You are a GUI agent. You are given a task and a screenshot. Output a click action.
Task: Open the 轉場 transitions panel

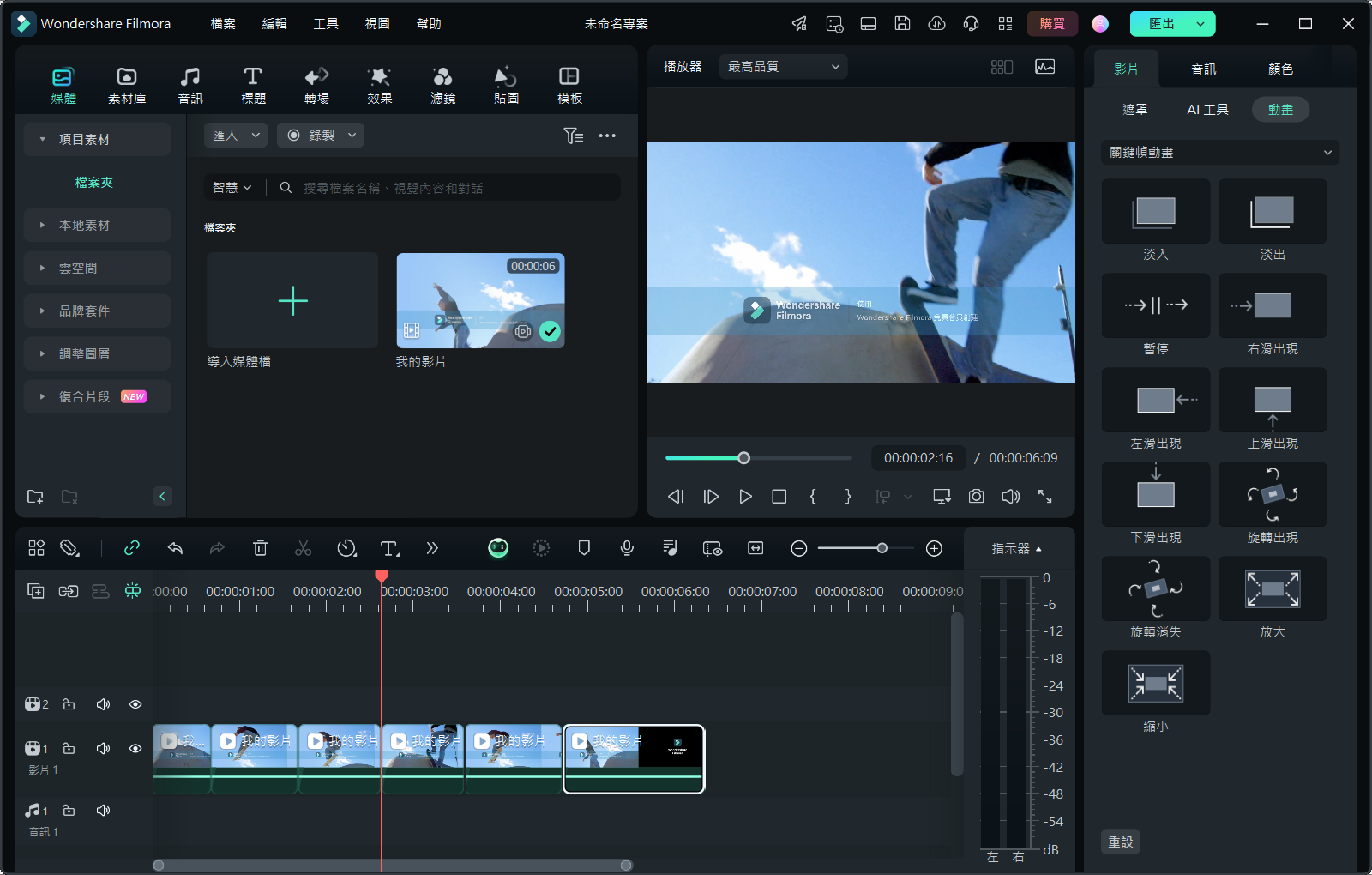click(x=316, y=86)
